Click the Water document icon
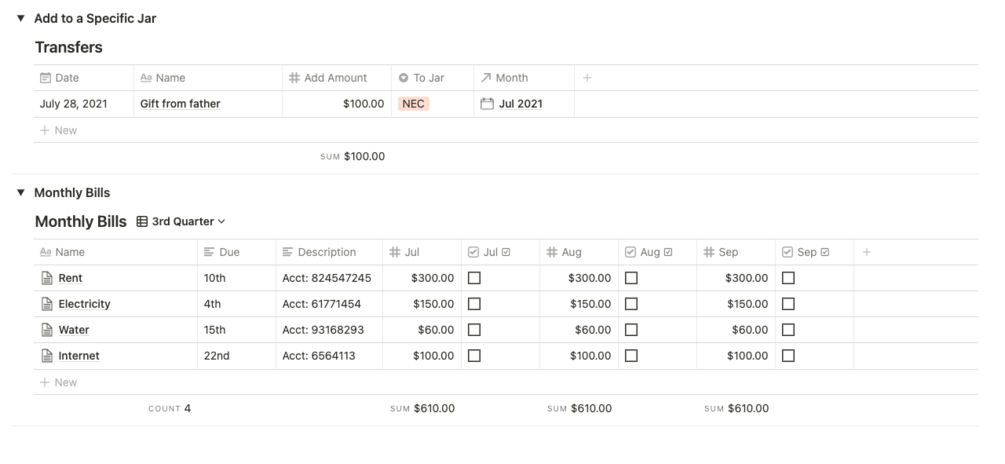1005x464 pixels. 46,330
